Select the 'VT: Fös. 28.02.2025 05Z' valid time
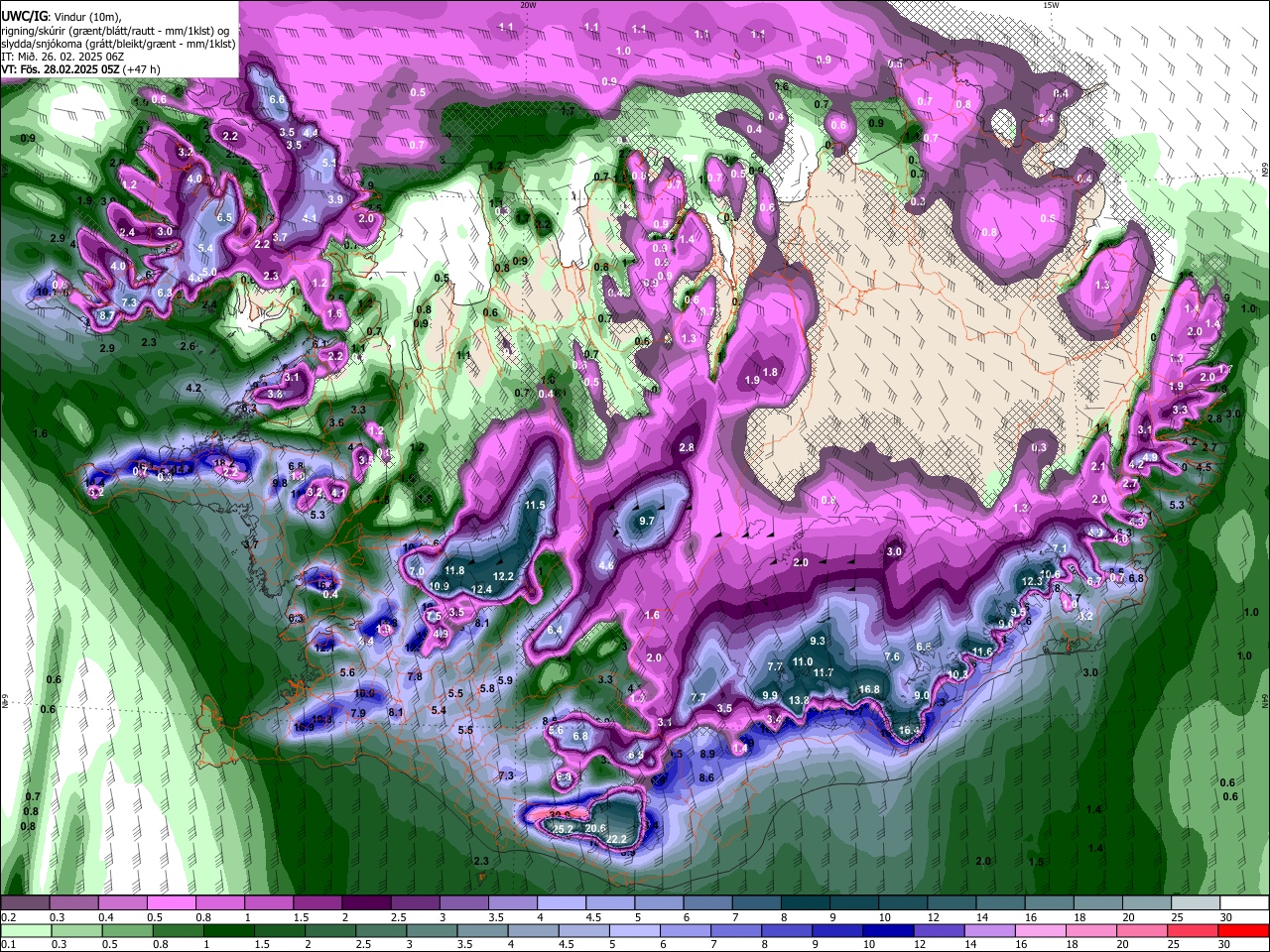The image size is (1270, 952). (62, 69)
